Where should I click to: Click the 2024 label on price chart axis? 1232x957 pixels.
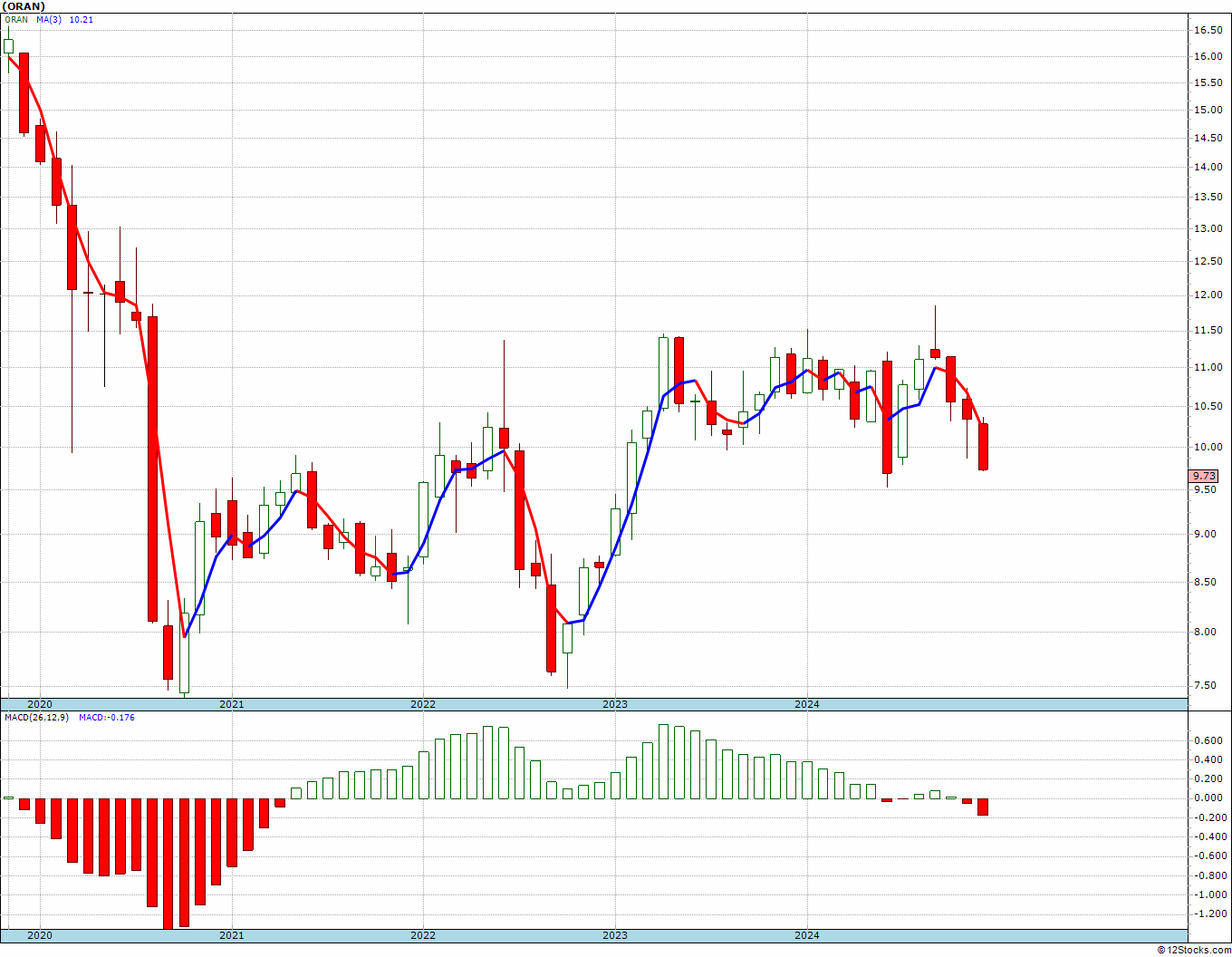pyautogui.click(x=807, y=704)
